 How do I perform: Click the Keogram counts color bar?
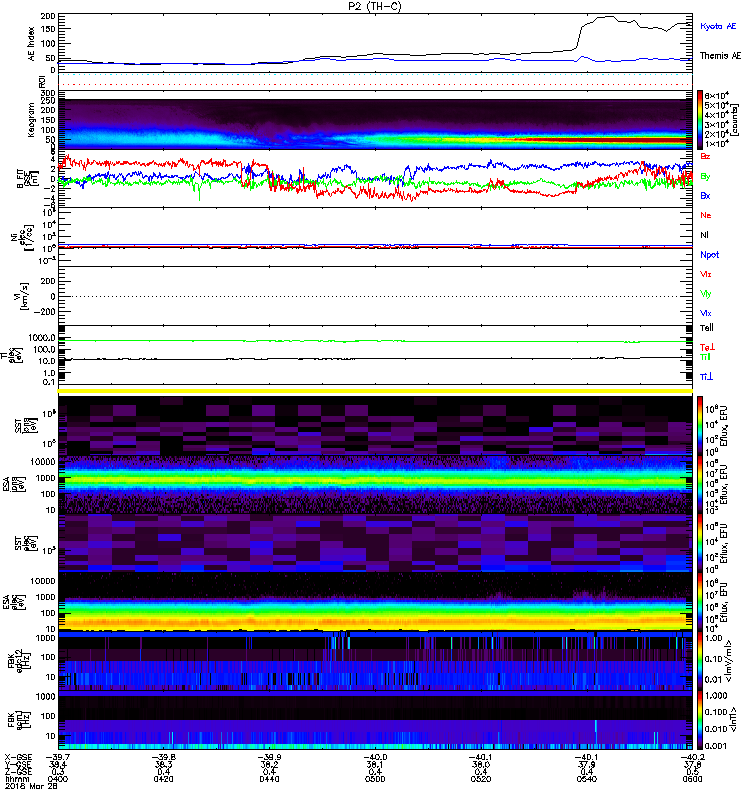coord(700,120)
